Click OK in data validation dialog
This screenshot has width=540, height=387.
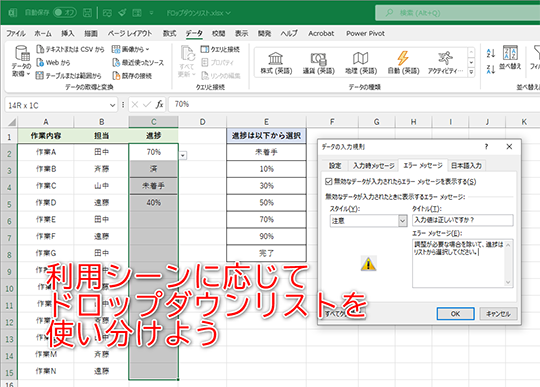[455, 314]
